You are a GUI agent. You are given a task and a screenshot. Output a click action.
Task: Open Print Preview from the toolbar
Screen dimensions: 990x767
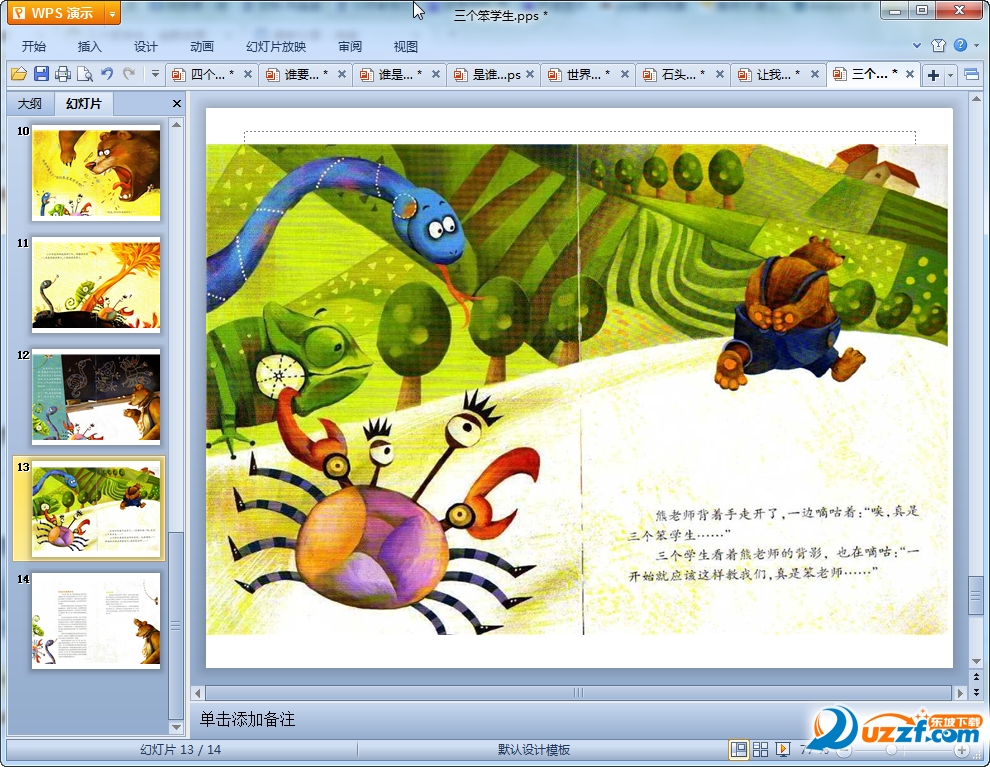(85, 74)
